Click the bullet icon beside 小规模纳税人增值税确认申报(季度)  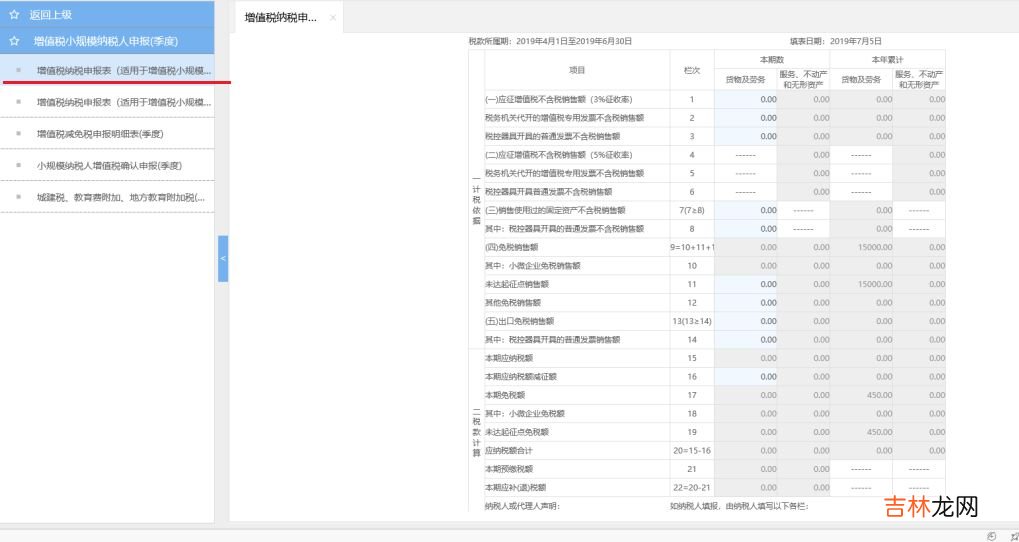tap(18, 165)
